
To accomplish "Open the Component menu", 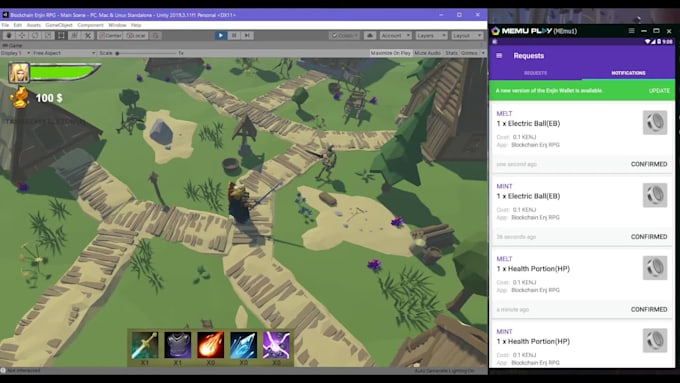I will coord(90,25).
